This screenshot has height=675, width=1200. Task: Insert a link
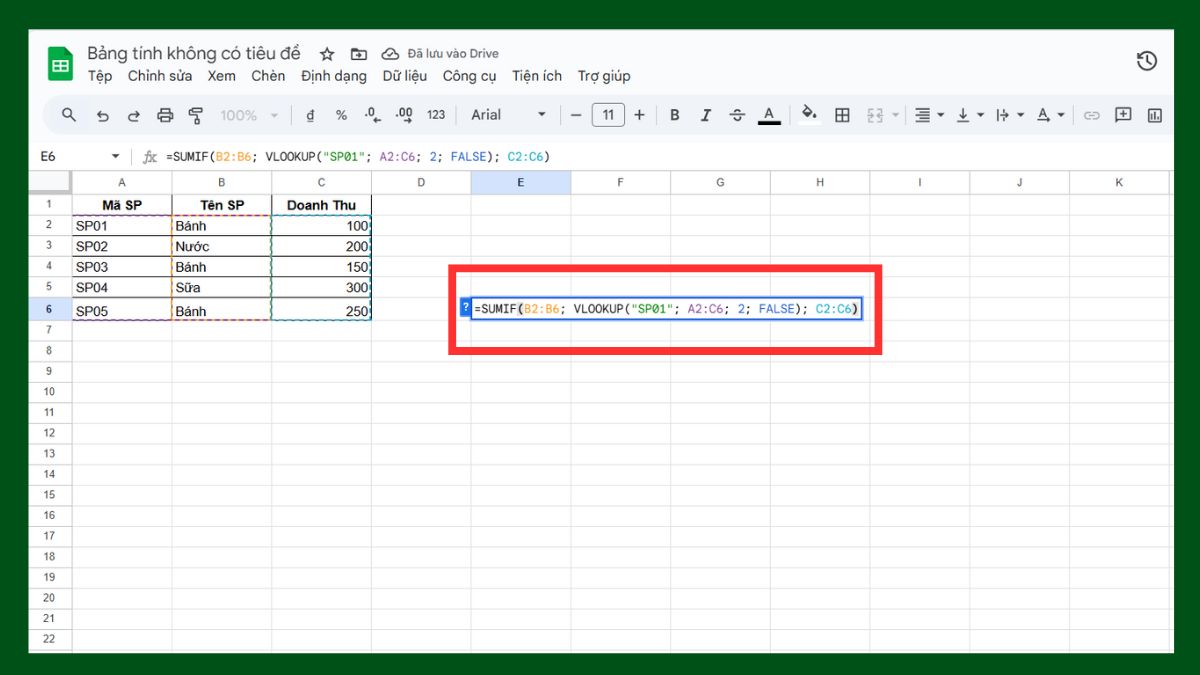(x=1092, y=115)
